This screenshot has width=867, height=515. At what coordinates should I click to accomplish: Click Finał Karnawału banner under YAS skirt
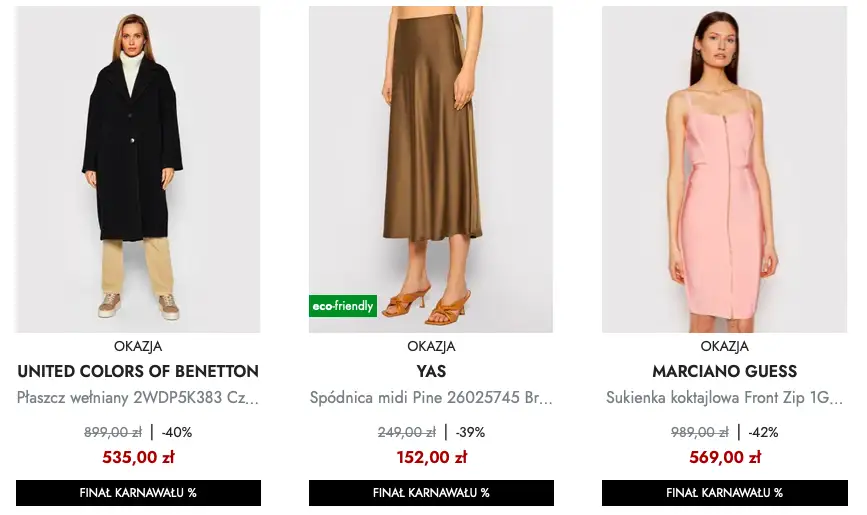[x=431, y=493]
